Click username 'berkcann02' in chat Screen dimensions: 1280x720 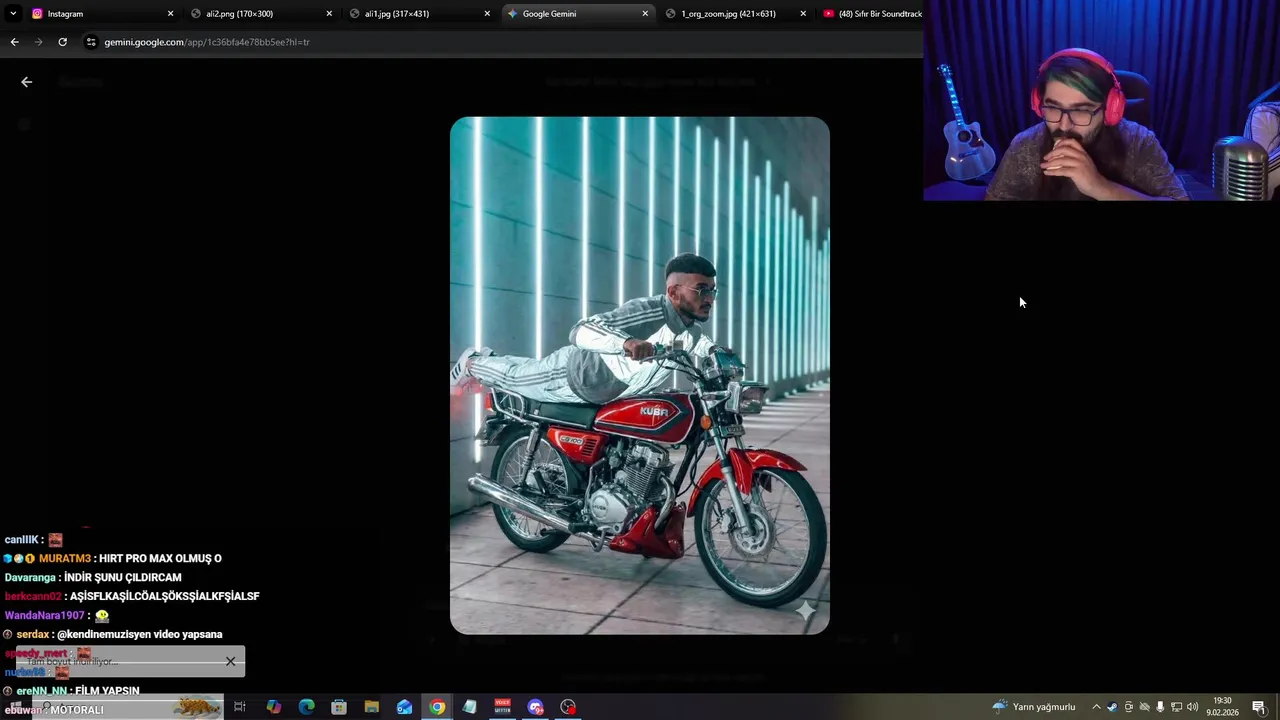click(x=33, y=596)
